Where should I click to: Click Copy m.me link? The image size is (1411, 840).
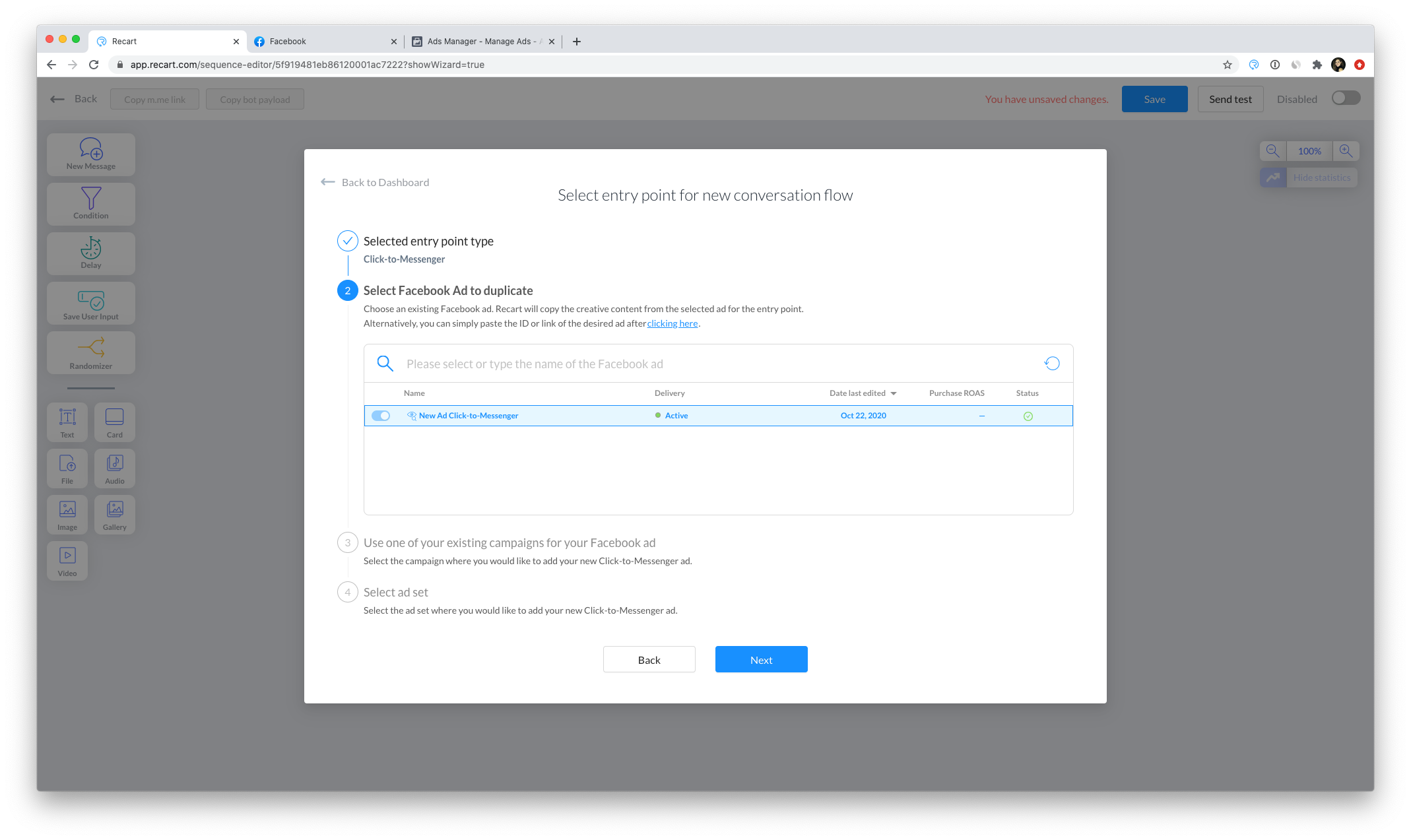(x=154, y=100)
